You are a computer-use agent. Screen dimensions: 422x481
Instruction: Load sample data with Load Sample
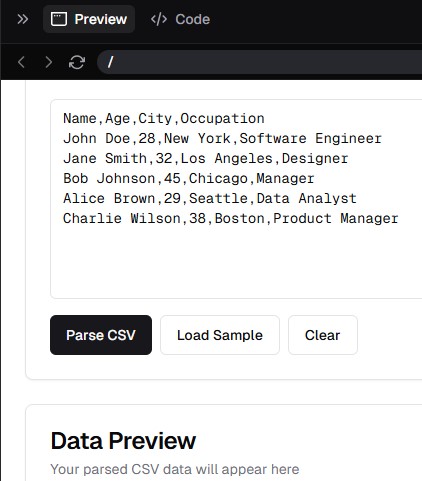[220, 335]
